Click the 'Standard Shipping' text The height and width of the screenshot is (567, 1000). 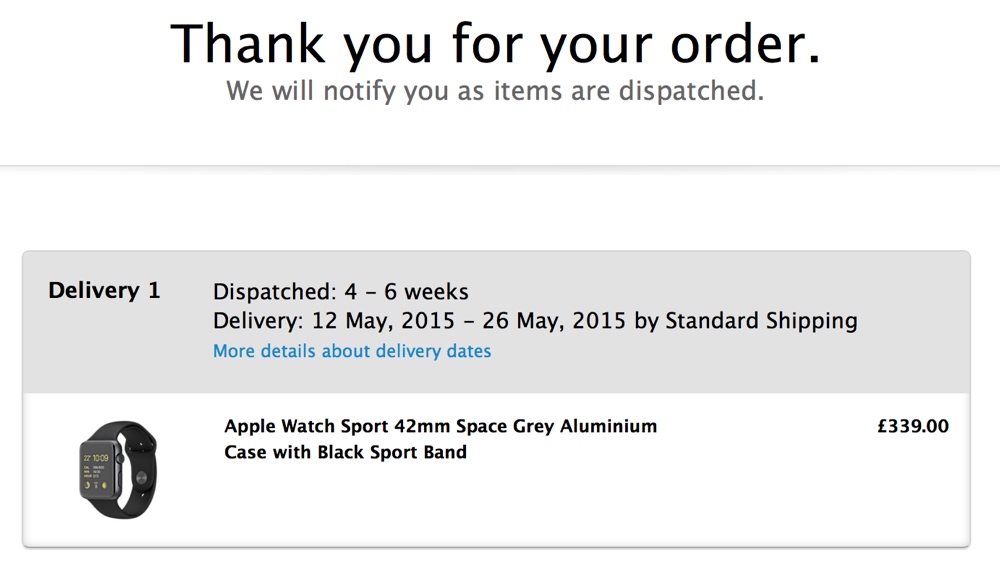click(761, 321)
